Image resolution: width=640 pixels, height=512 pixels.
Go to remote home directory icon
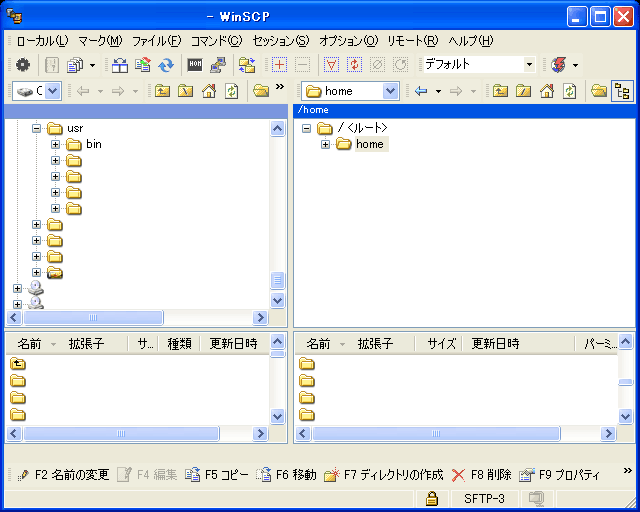click(x=547, y=91)
